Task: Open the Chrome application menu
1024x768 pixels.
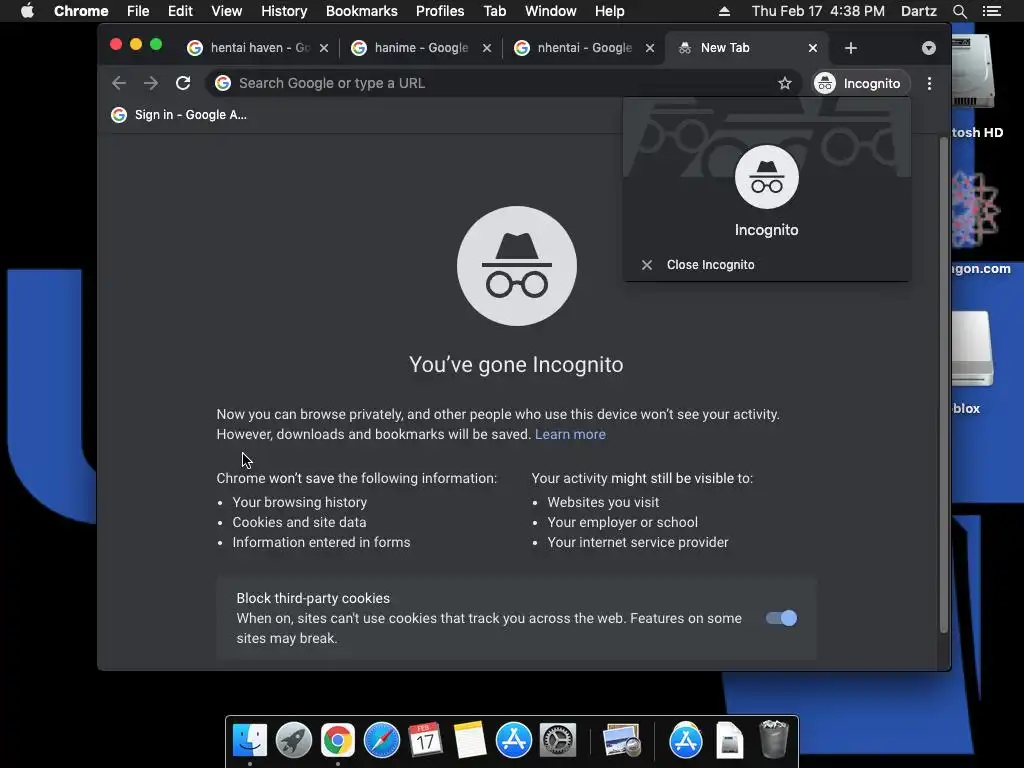Action: tap(81, 11)
